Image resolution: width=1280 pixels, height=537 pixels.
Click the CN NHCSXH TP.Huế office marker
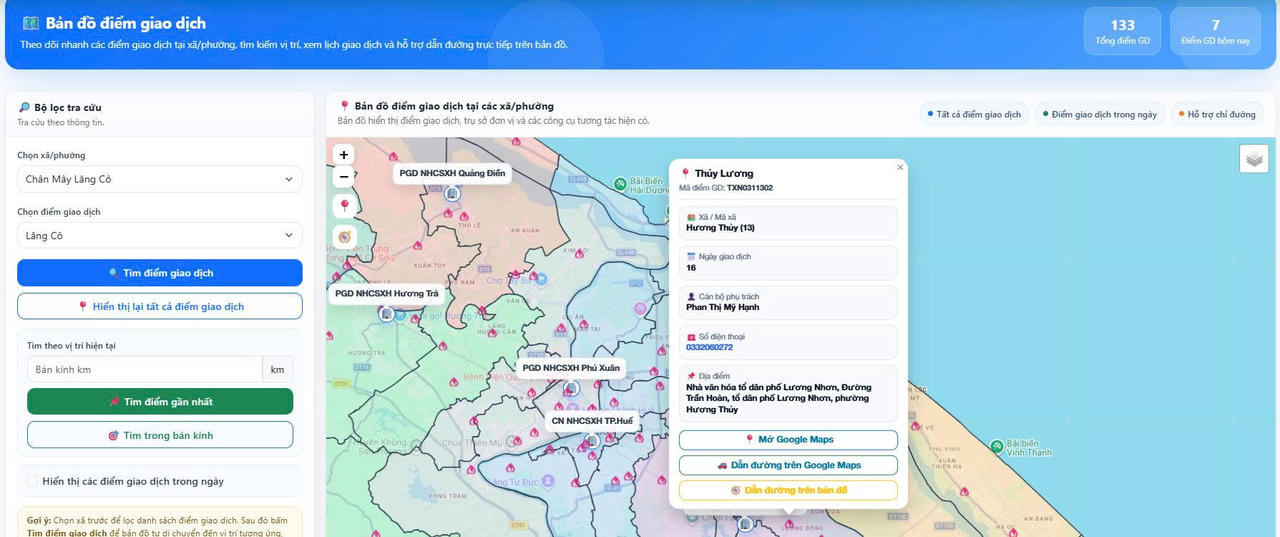(592, 440)
